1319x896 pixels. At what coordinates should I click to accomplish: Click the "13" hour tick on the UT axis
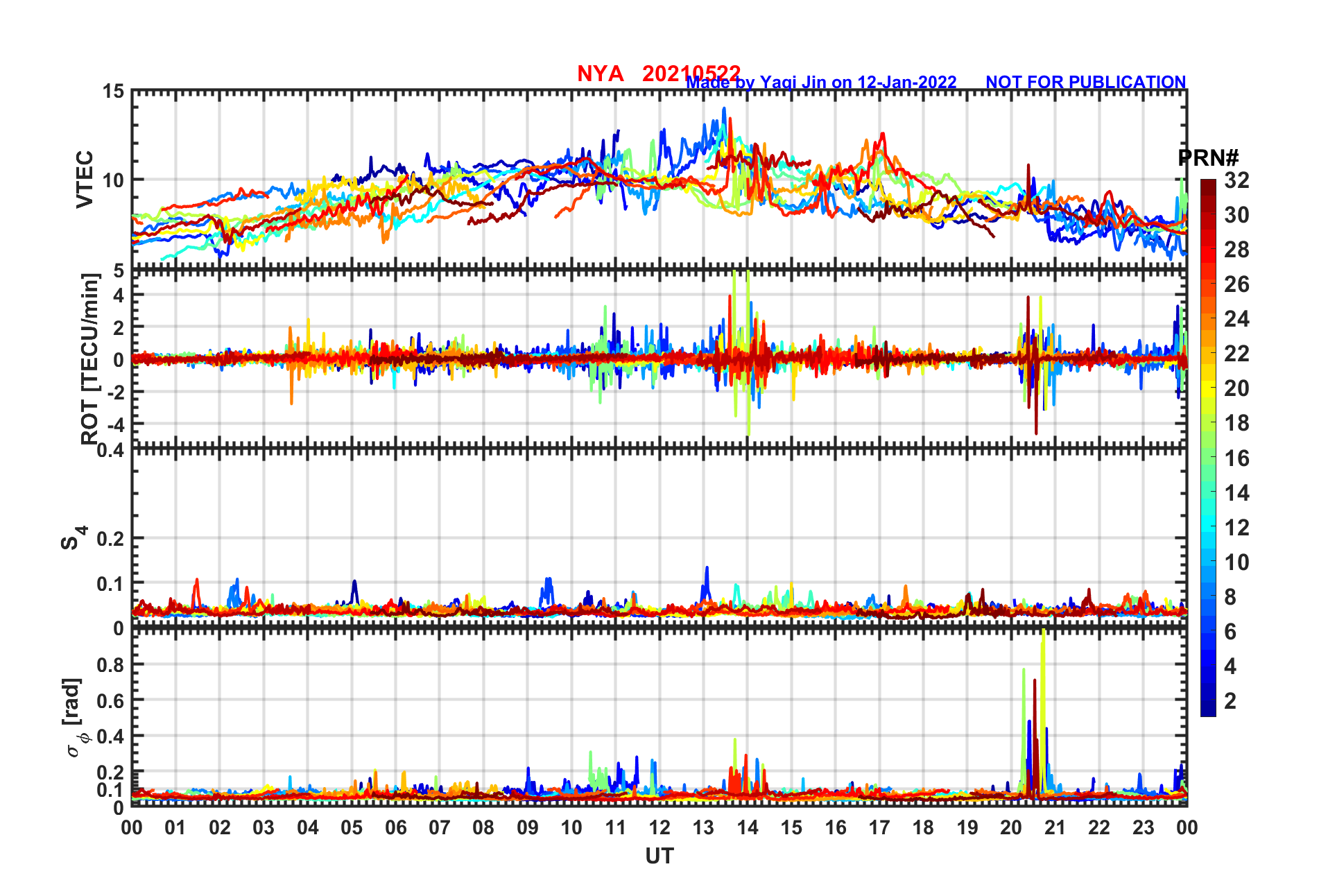(x=703, y=827)
